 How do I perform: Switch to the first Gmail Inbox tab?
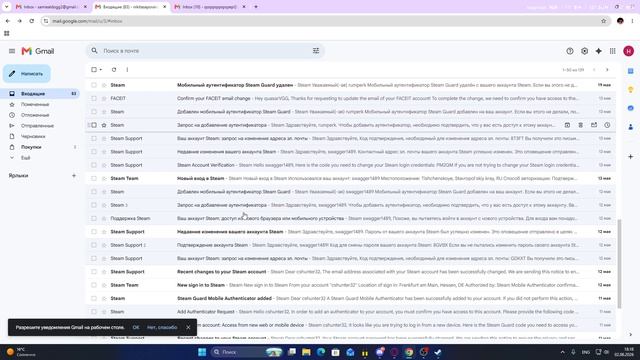[51, 7]
